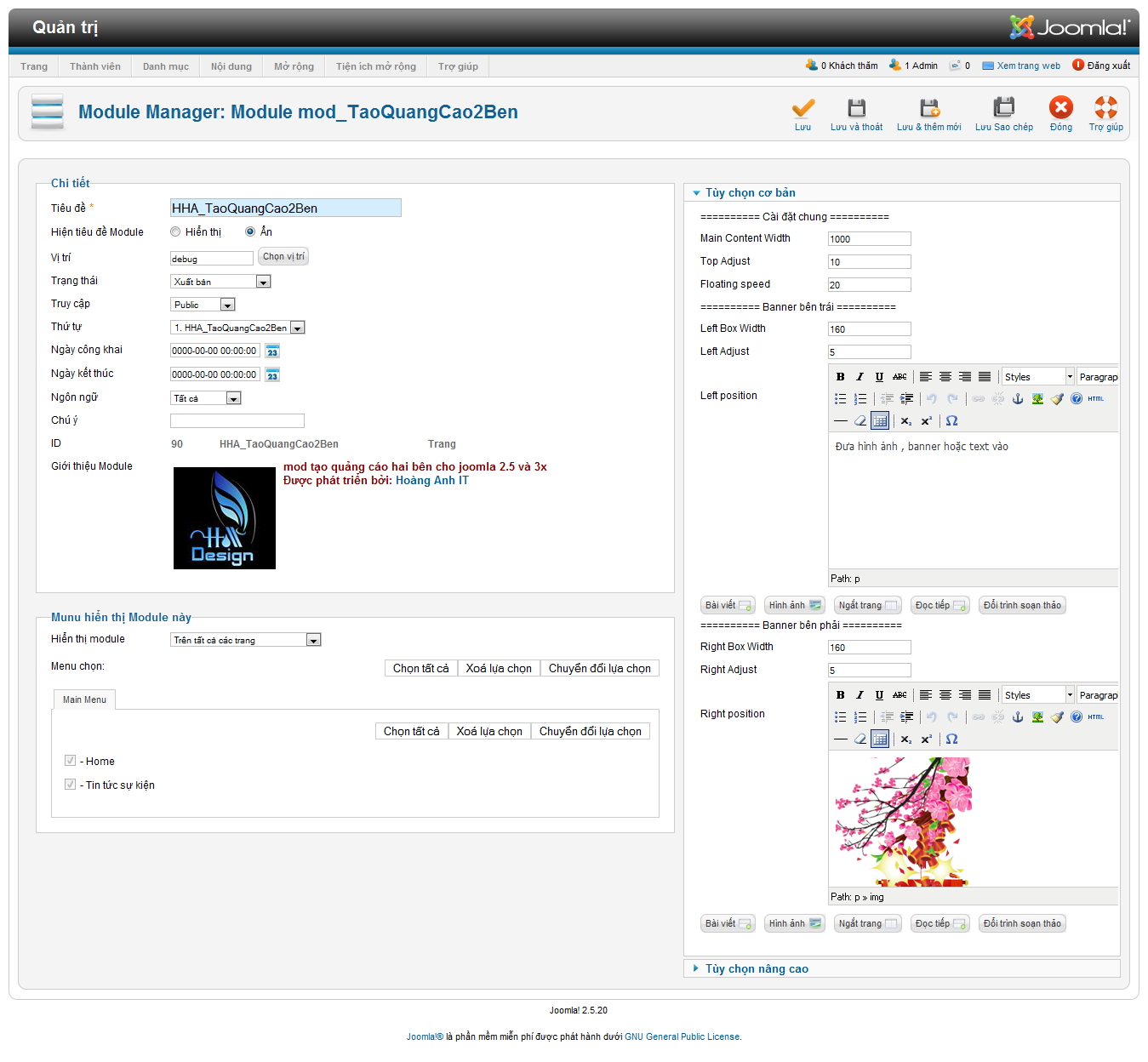1148x1062 pixels.
Task: Expand the Tùy chọn nâng cao section
Action: pos(756,969)
